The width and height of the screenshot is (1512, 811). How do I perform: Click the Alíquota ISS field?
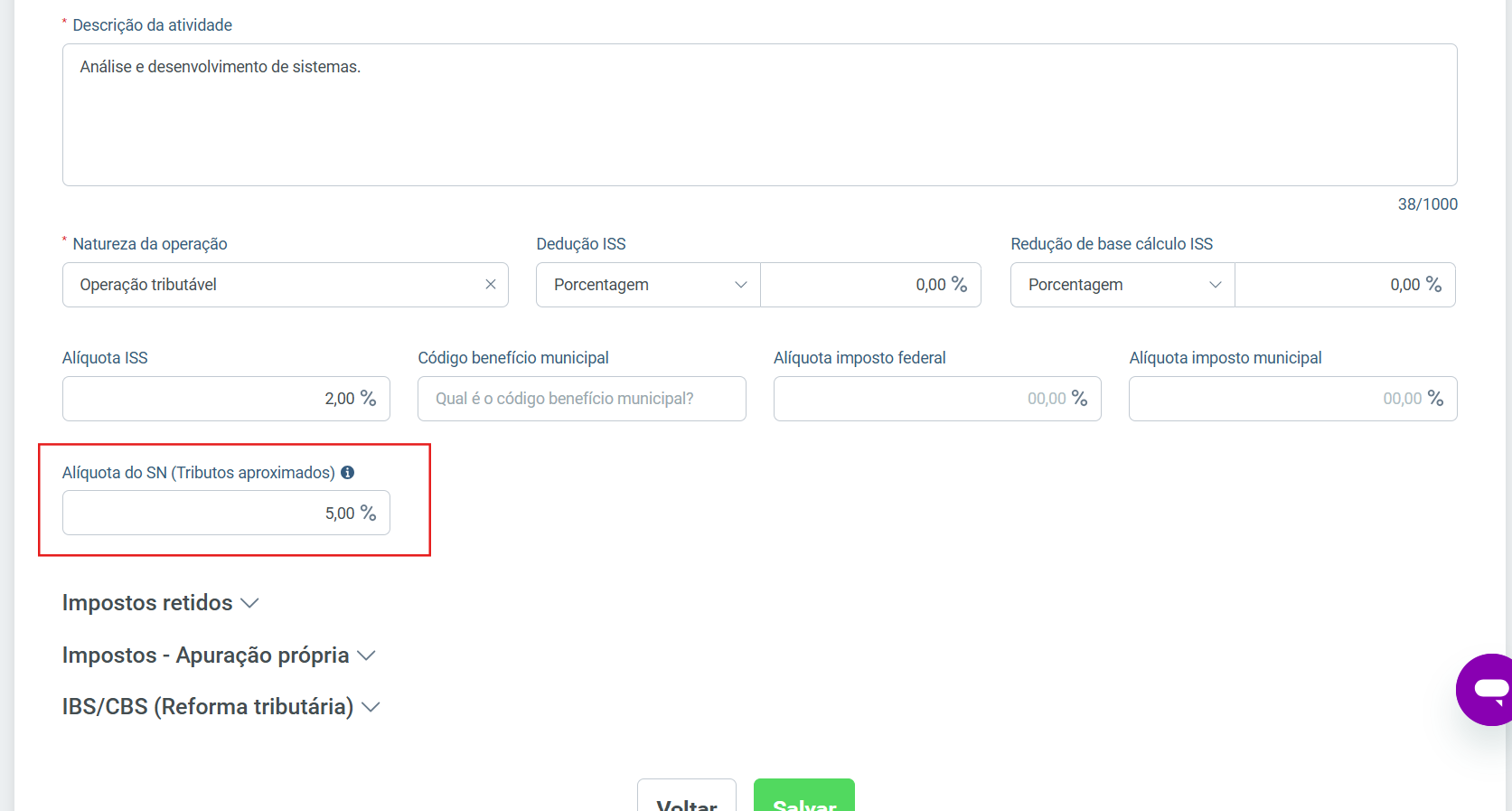coord(226,399)
